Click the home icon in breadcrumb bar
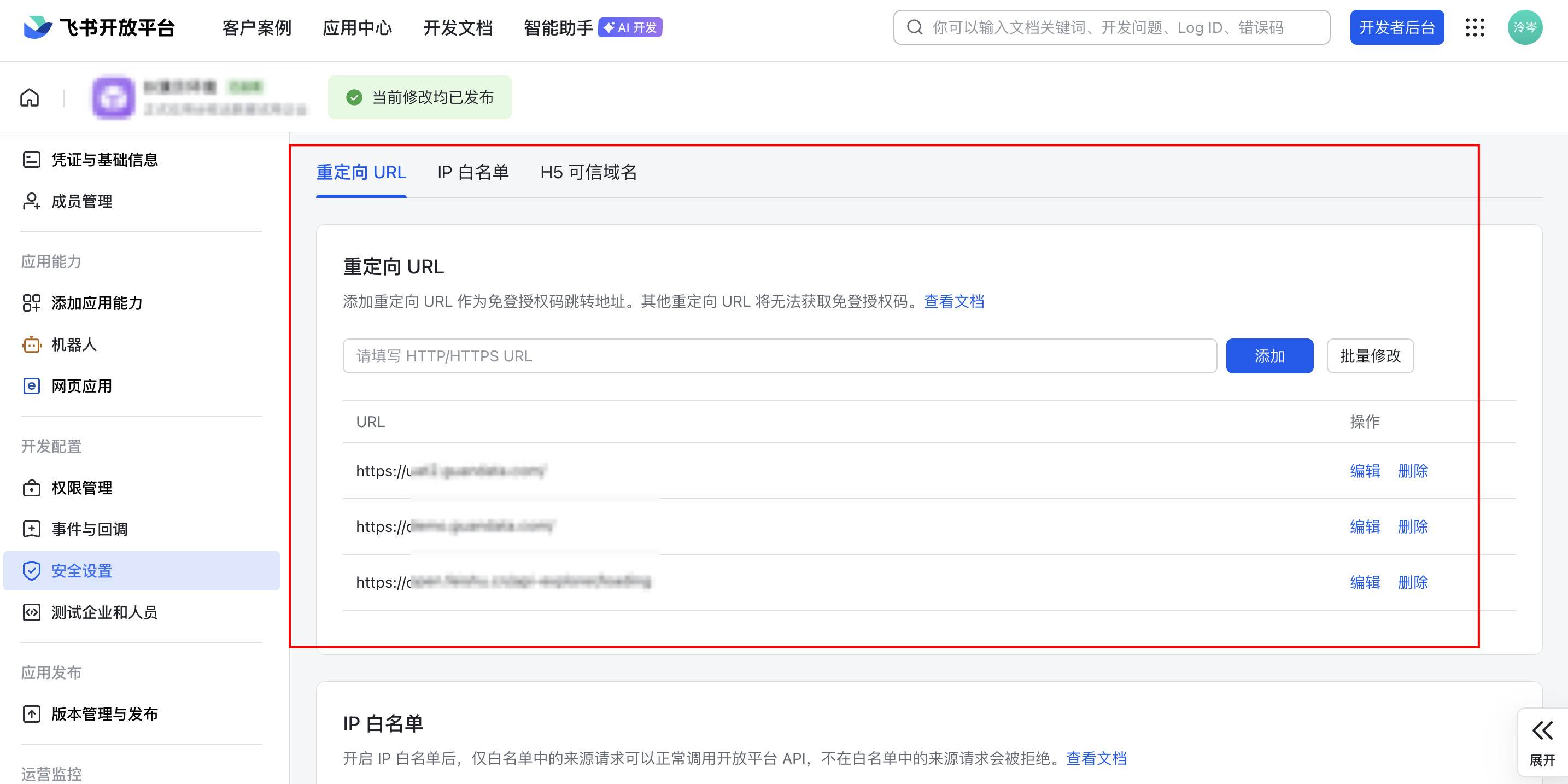 coord(29,97)
